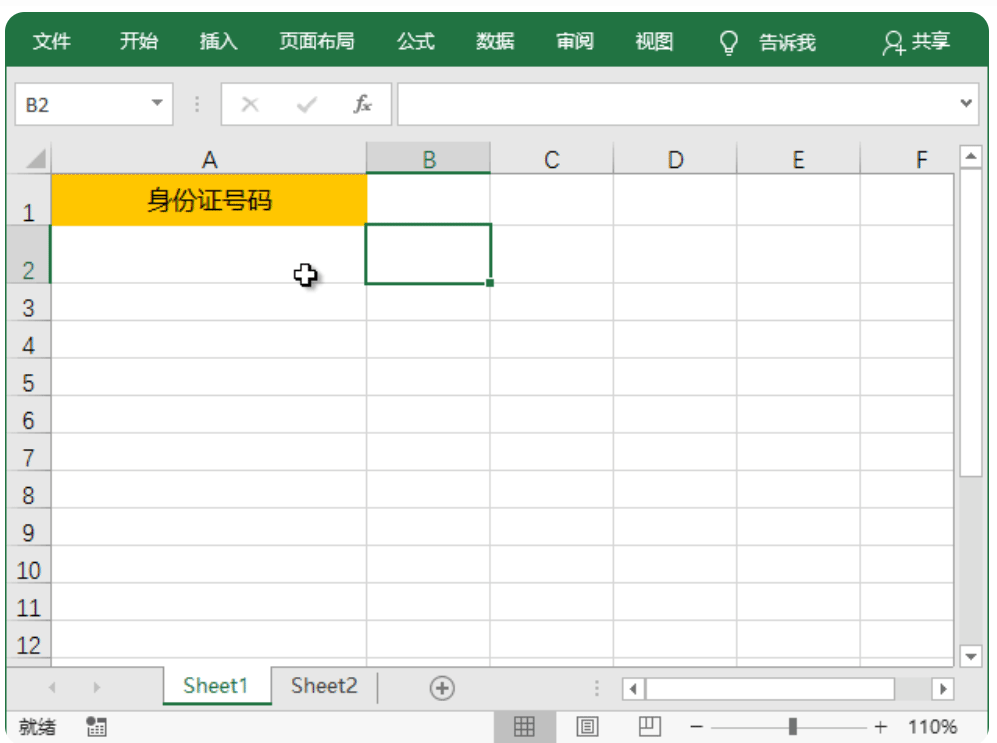Select row 5 header

pos(29,377)
